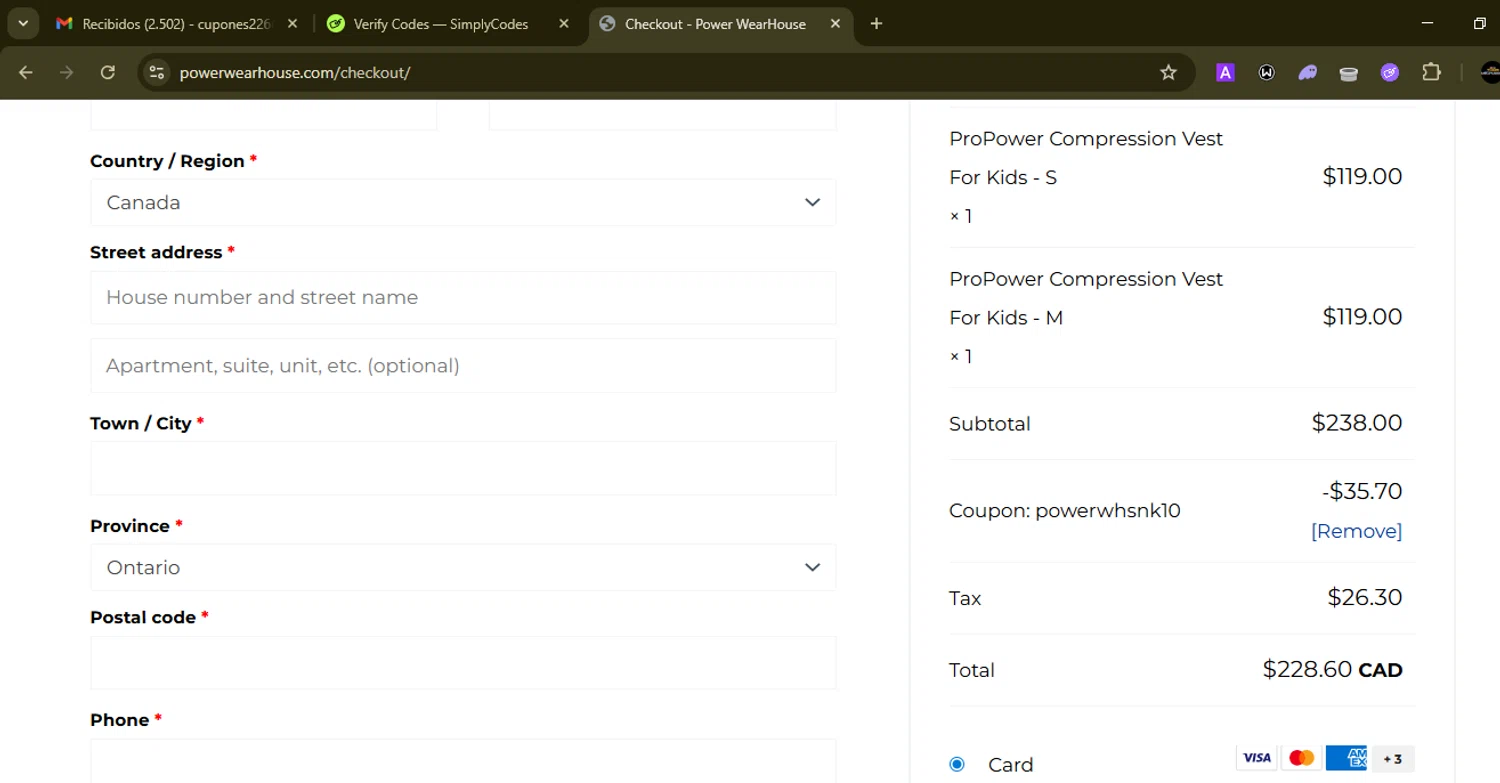Open the purple ghost-shaped extension
This screenshot has height=783, width=1500.
pyautogui.click(x=1307, y=72)
